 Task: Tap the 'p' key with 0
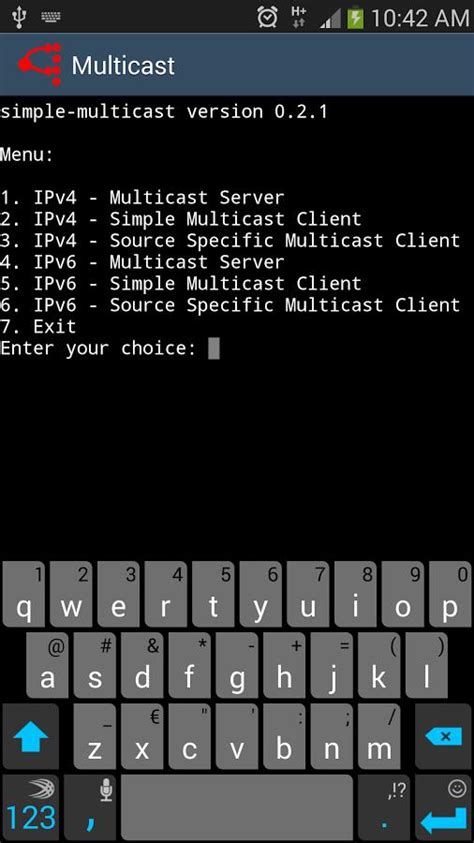click(x=450, y=595)
